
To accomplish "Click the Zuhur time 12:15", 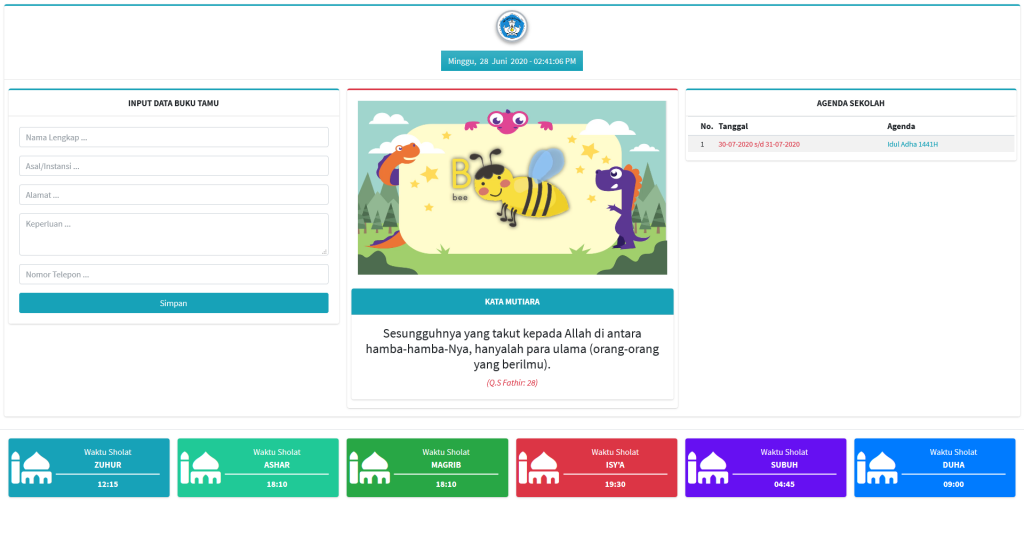I will click(108, 484).
